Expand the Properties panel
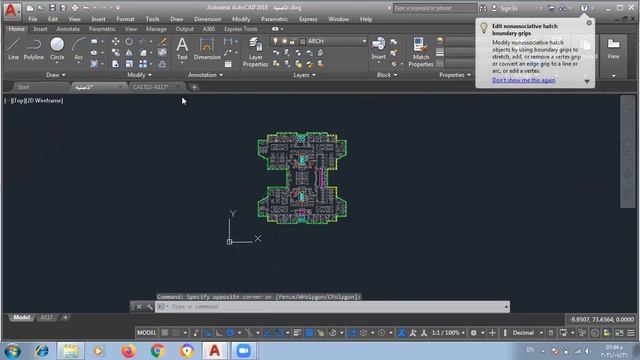This screenshot has height=360, width=640. [455, 75]
